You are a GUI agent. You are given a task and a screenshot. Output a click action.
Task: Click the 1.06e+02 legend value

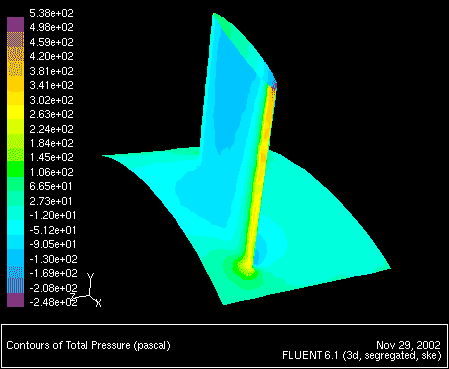click(x=51, y=172)
